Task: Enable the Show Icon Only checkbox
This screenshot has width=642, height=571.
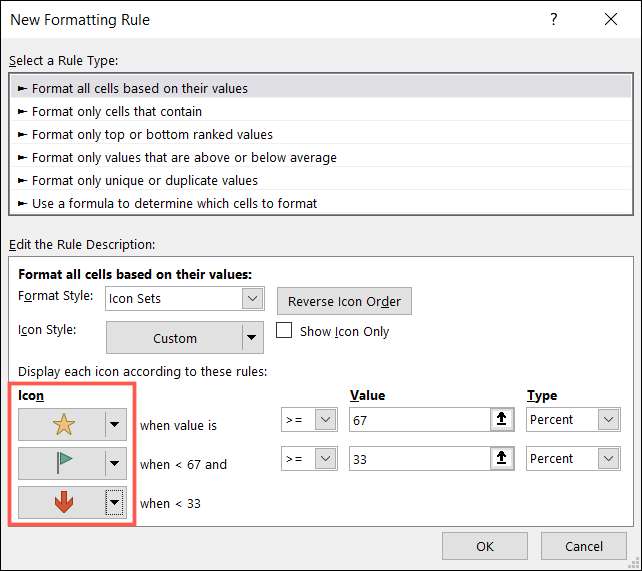Action: point(284,331)
